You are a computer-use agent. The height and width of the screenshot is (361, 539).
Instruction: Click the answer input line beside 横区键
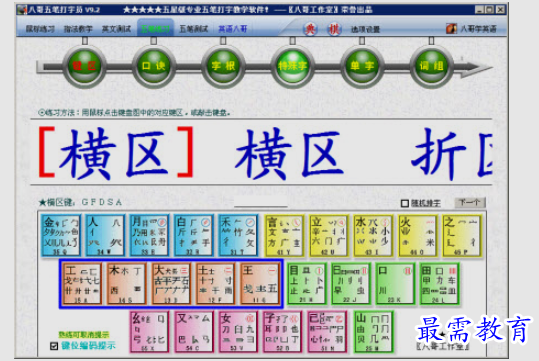click(x=261, y=203)
